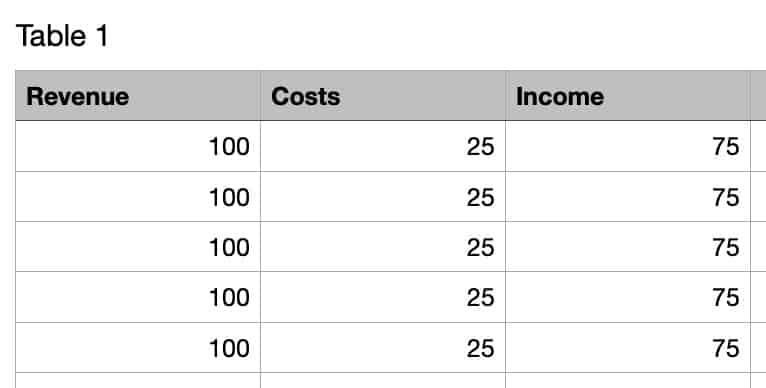This screenshot has width=766, height=388.
Task: Select second row Income cell with 75
Action: 628,196
